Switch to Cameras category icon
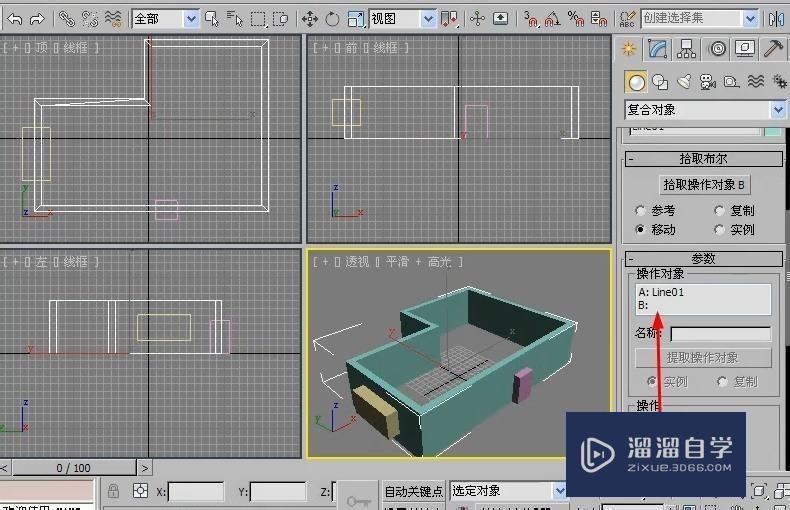The height and width of the screenshot is (510, 790). click(707, 82)
